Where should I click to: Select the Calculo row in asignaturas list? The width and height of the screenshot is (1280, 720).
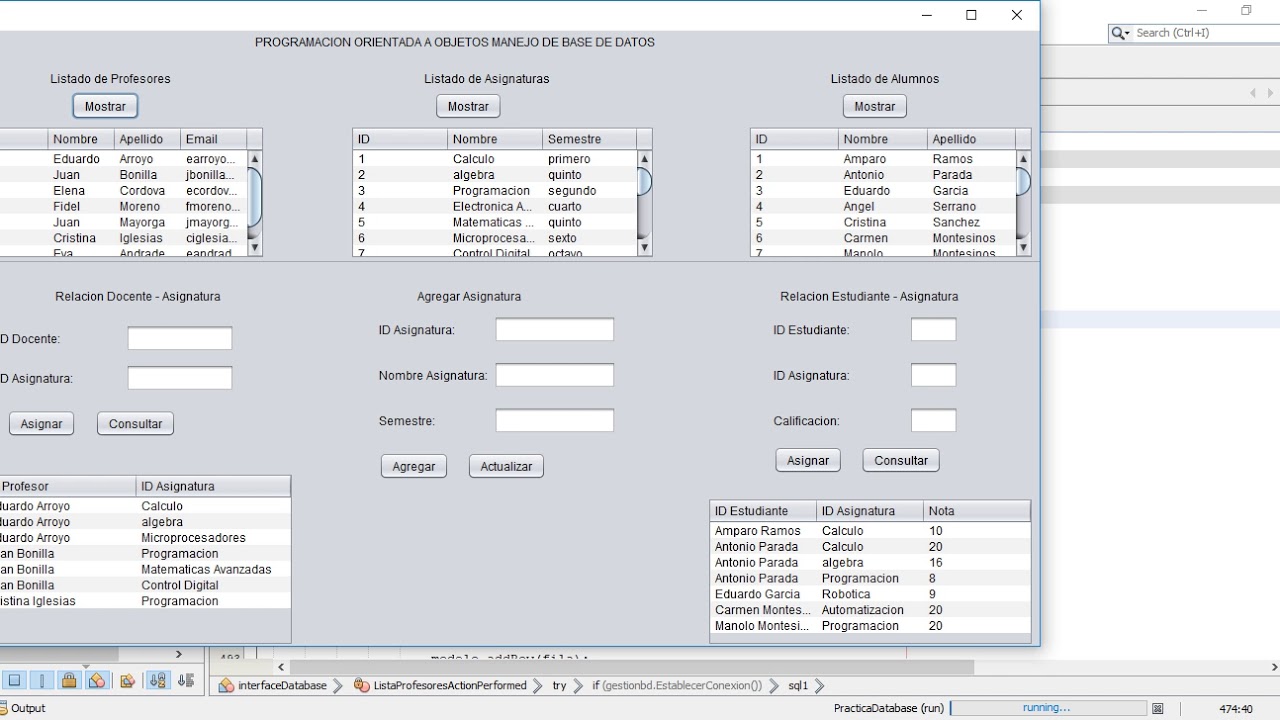[495, 159]
